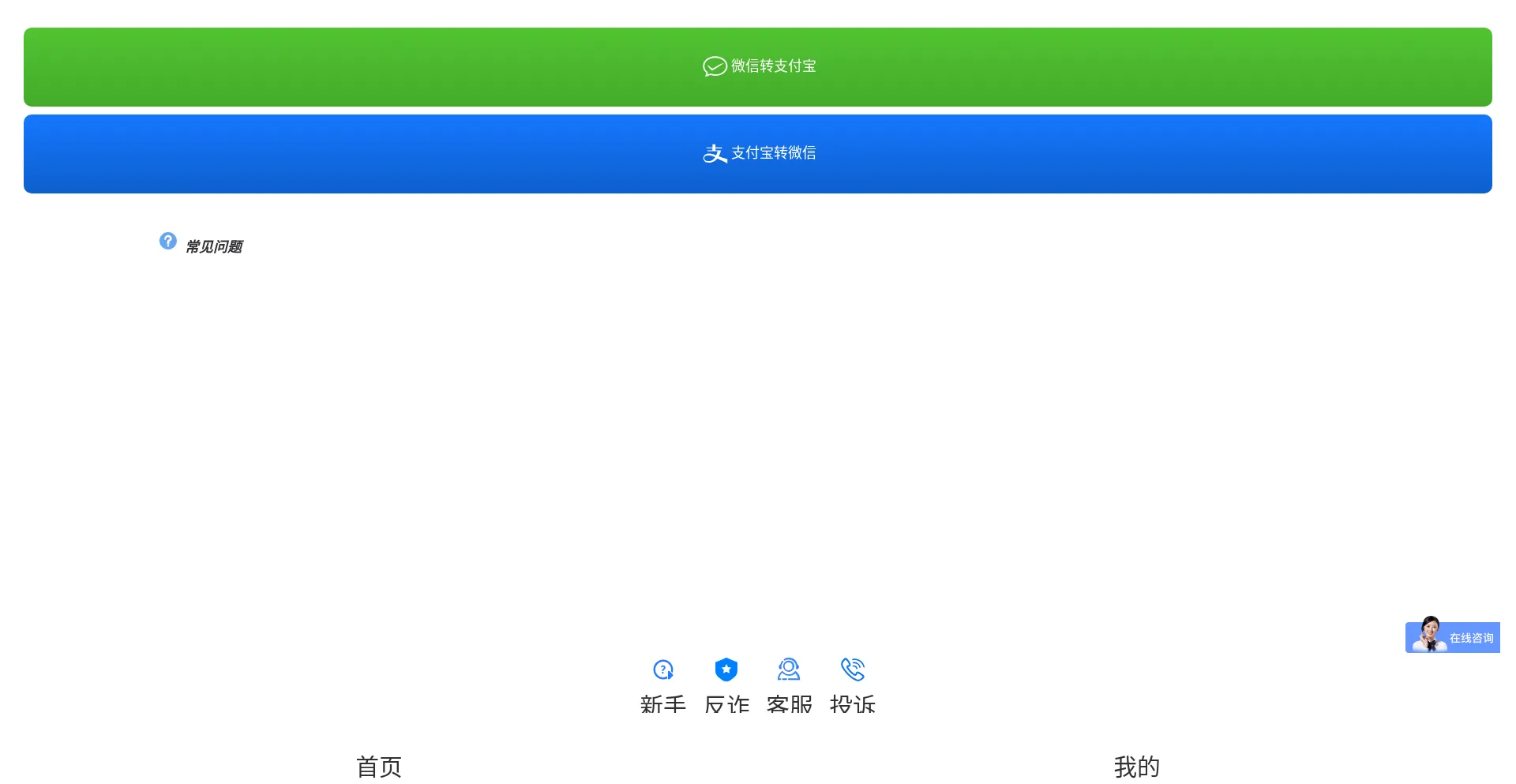Tap the green 微信转支付宝 button
Screen dimensions: 1516x784
[758, 67]
